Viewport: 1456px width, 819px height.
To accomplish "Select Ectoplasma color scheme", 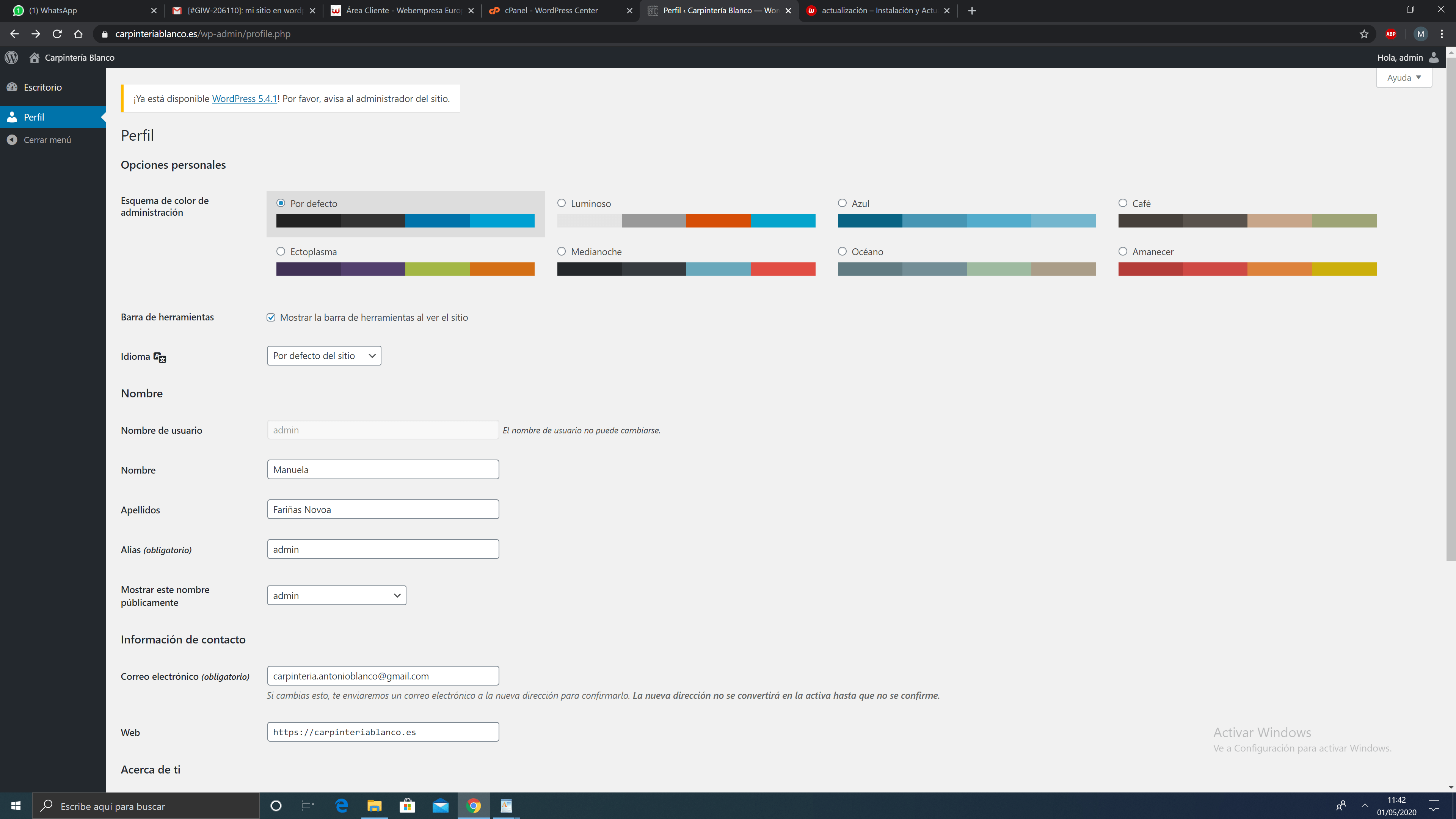I will 281,251.
